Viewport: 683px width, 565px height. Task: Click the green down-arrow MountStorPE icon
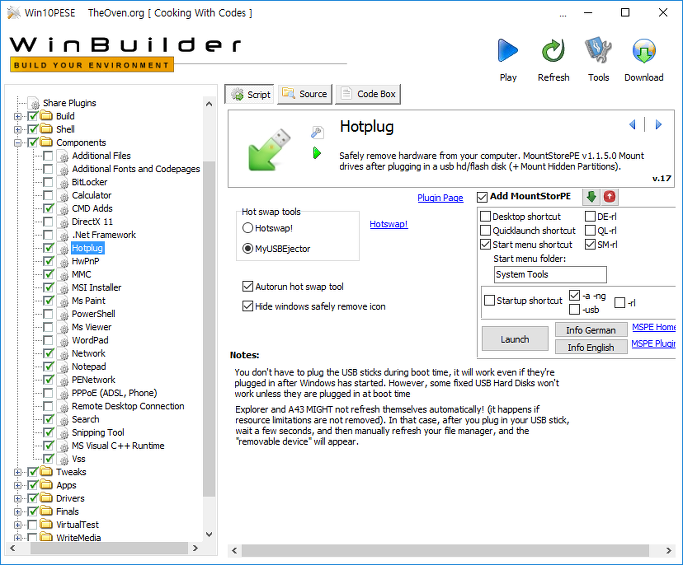591,197
